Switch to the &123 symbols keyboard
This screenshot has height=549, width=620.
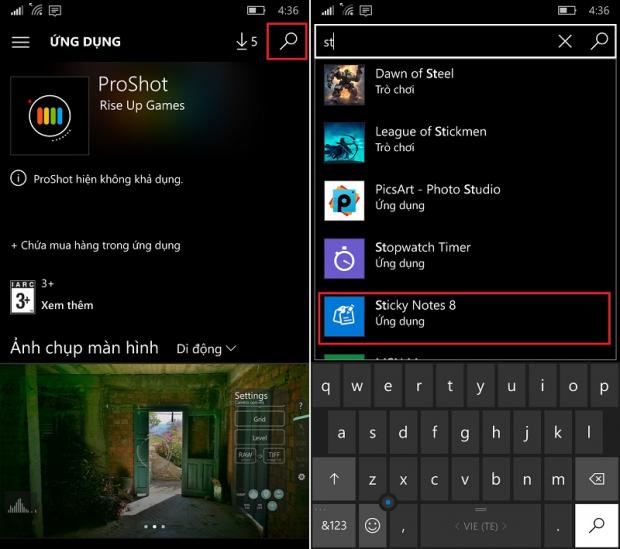click(x=333, y=525)
